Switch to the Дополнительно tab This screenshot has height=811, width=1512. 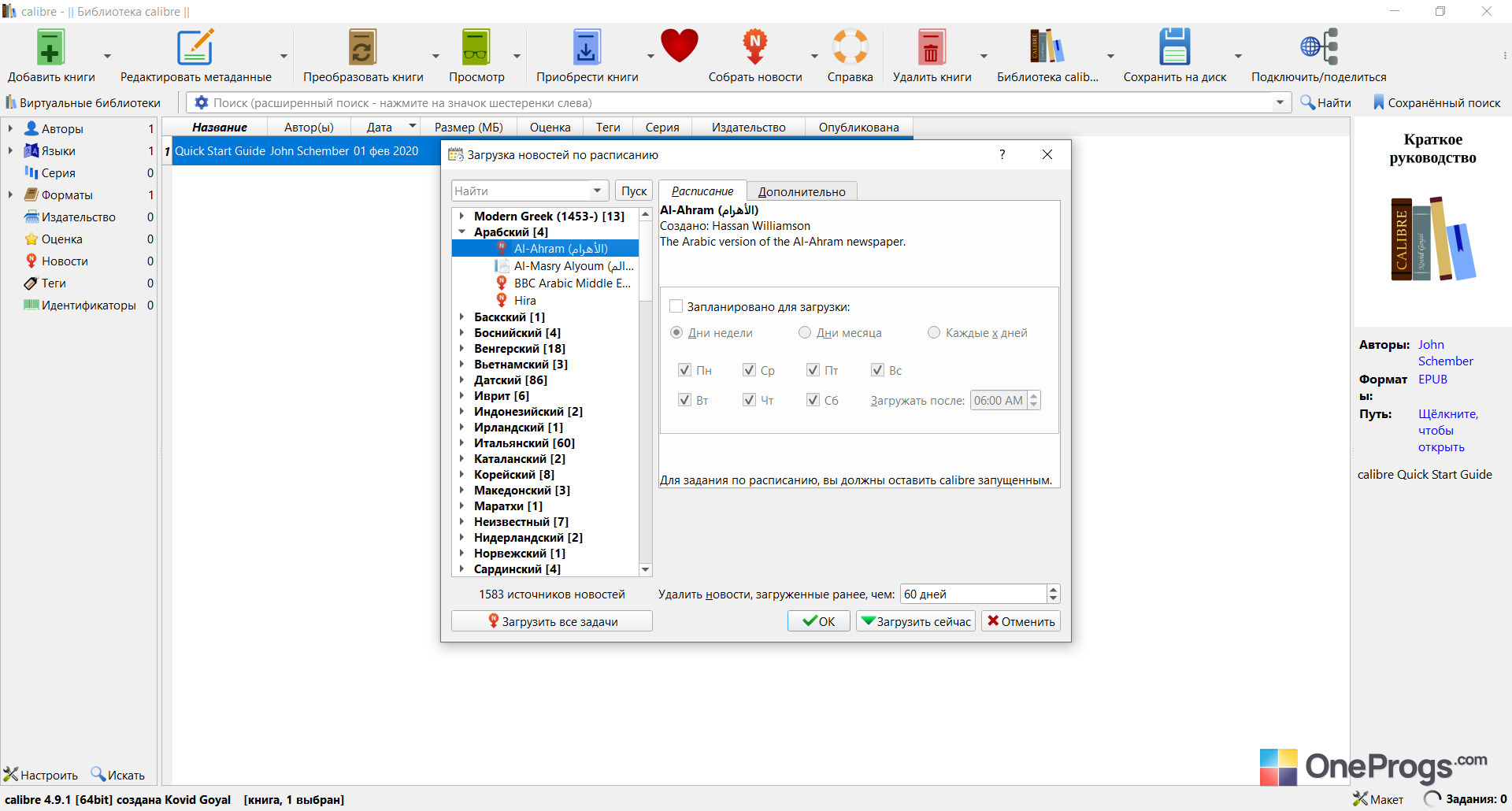point(802,191)
